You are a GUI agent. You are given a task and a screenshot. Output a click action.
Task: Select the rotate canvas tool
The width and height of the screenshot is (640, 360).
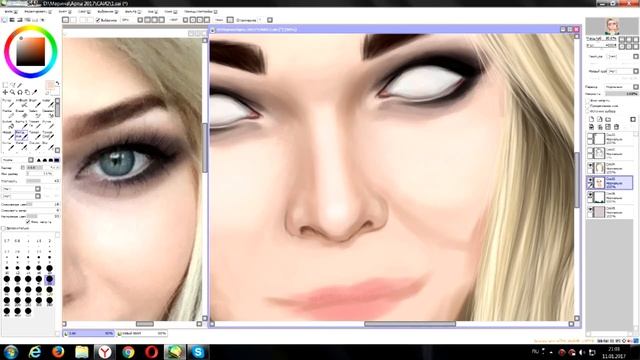pyautogui.click(x=20, y=92)
